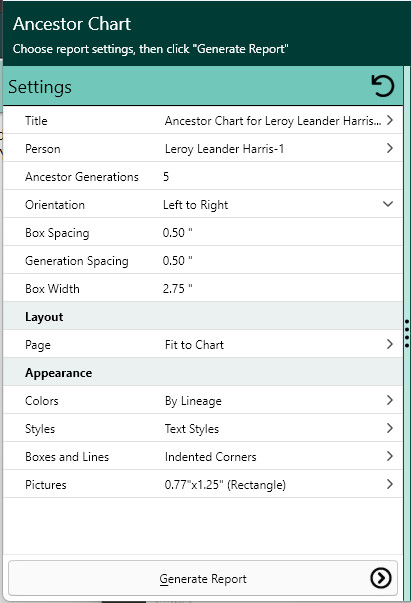411x603 pixels.
Task: Click the Ancestor Chart for Leroy title value
Action: point(273,121)
